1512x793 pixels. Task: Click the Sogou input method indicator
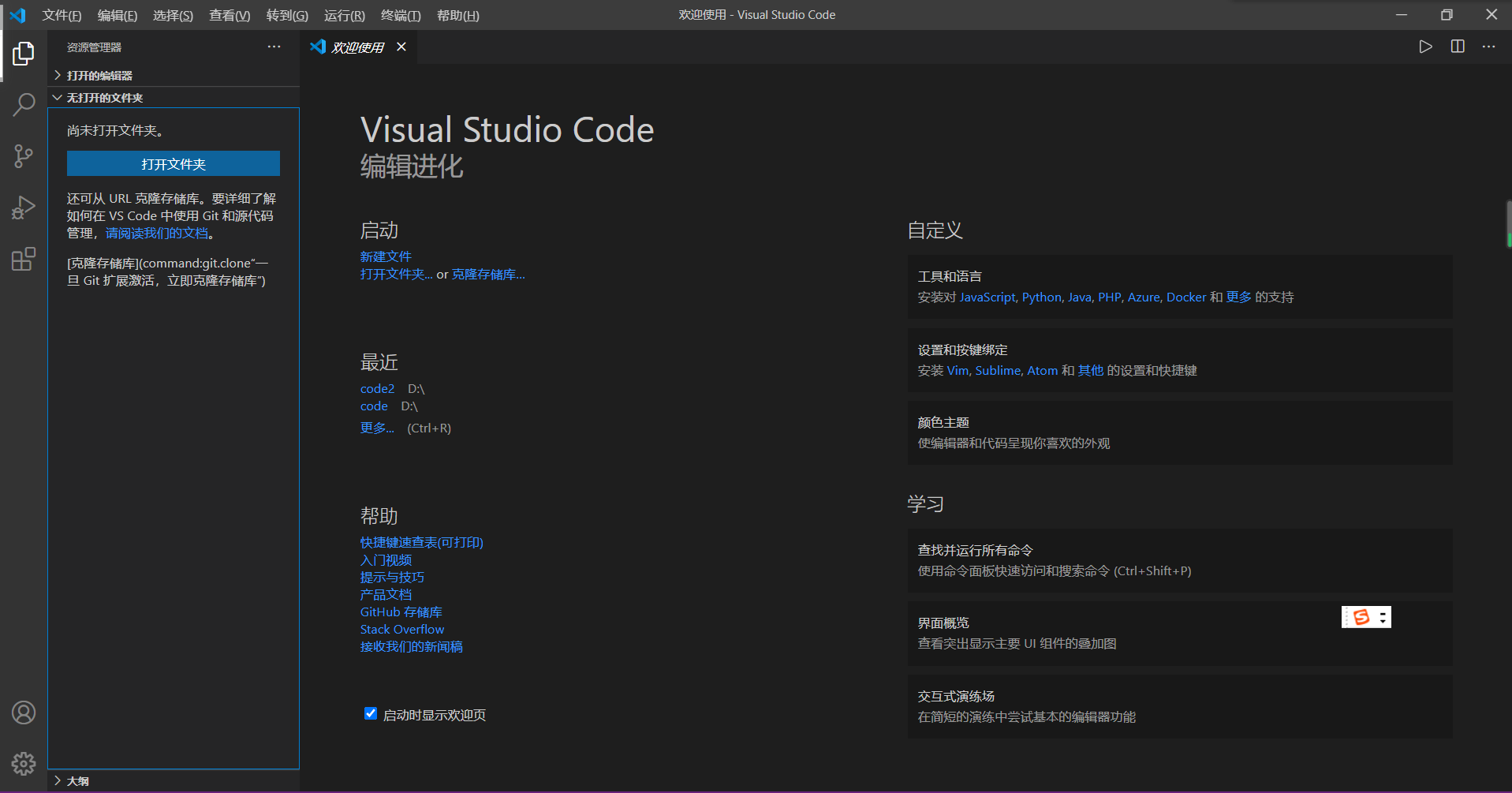(1366, 617)
